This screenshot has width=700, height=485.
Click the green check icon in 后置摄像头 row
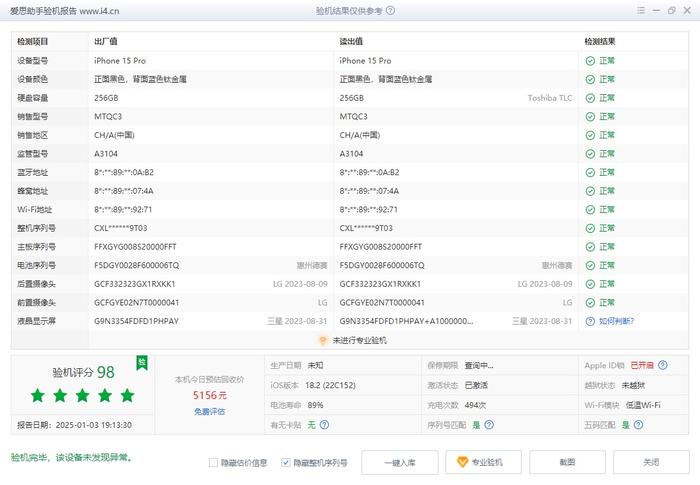pos(590,284)
